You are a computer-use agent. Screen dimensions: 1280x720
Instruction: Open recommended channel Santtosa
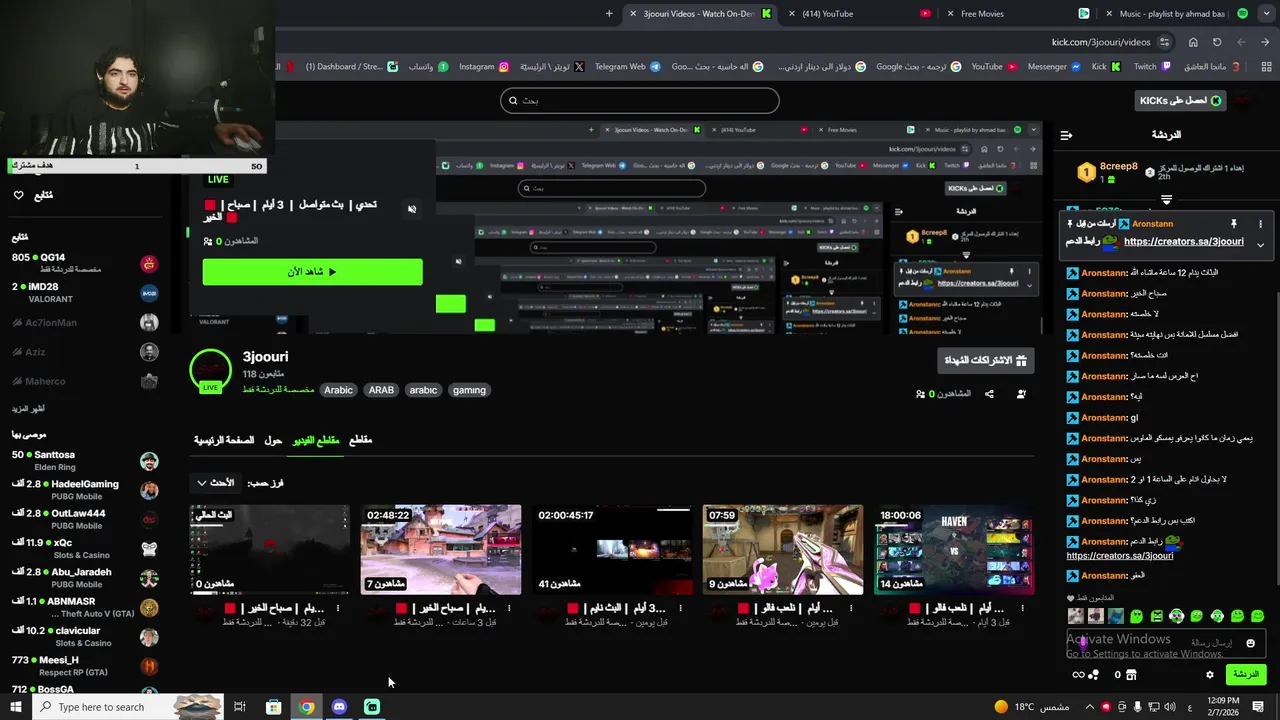point(85,461)
